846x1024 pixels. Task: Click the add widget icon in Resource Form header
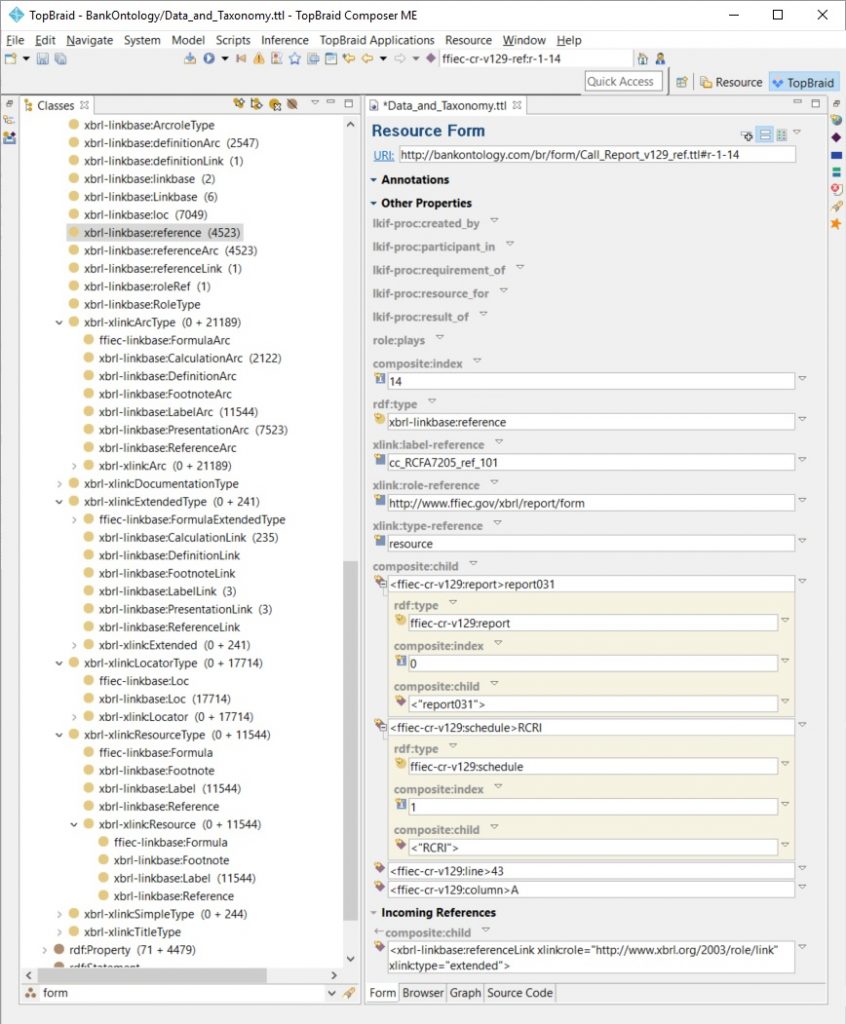[747, 135]
